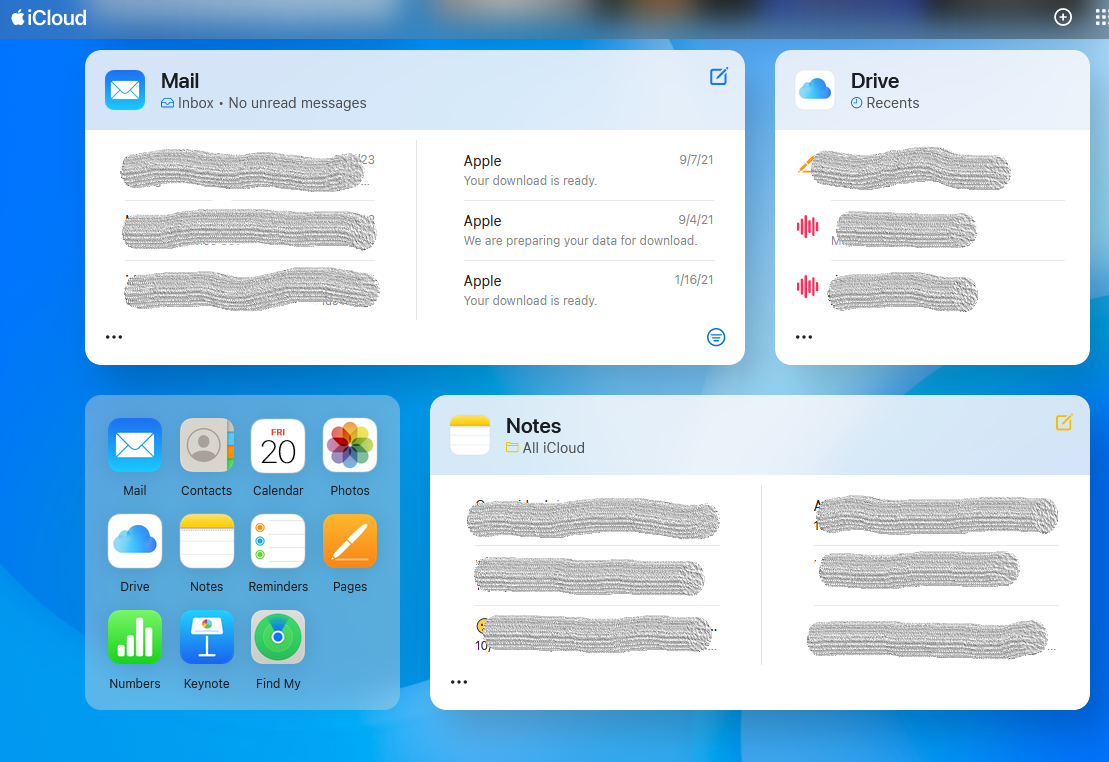Open the Drive widget three-dot options menu

point(804,337)
